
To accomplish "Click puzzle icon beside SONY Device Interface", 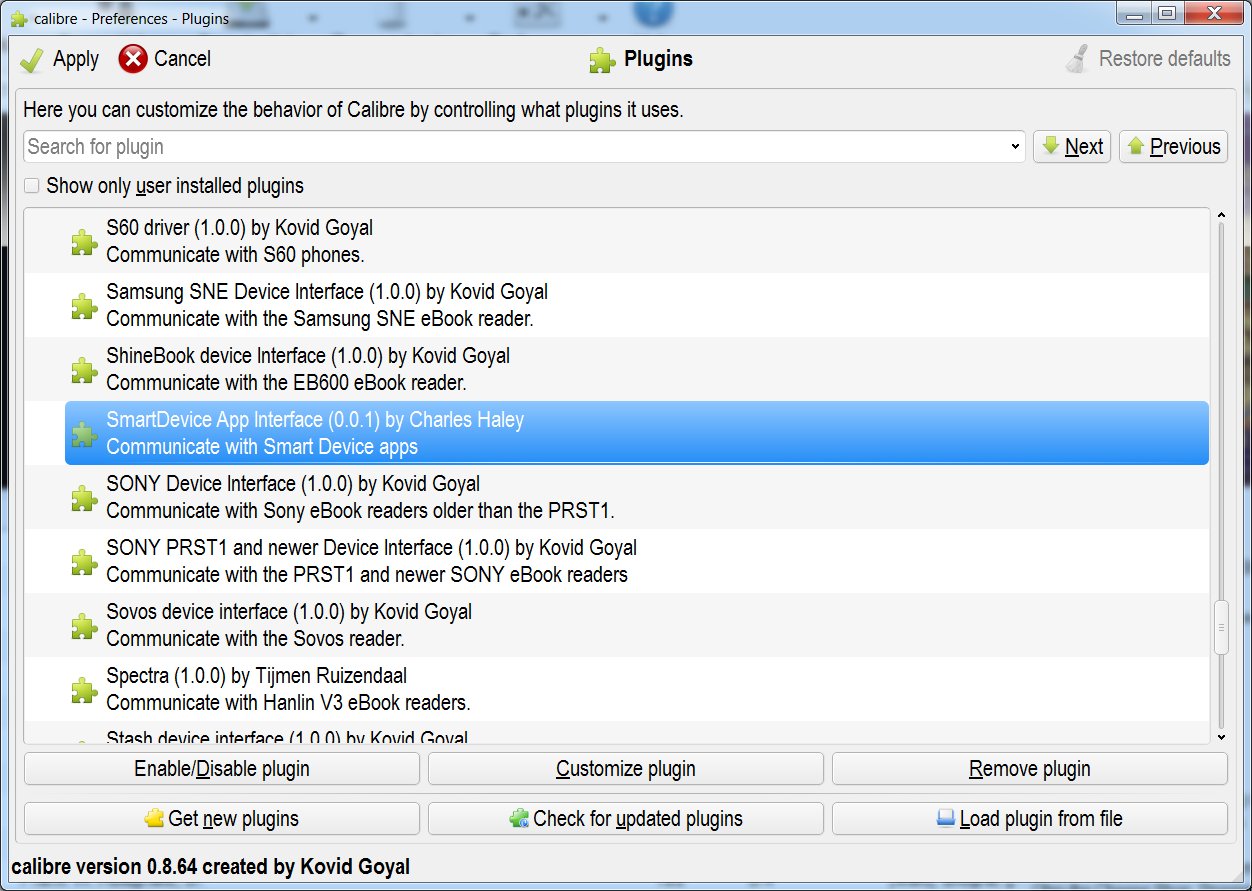I will click(x=84, y=498).
